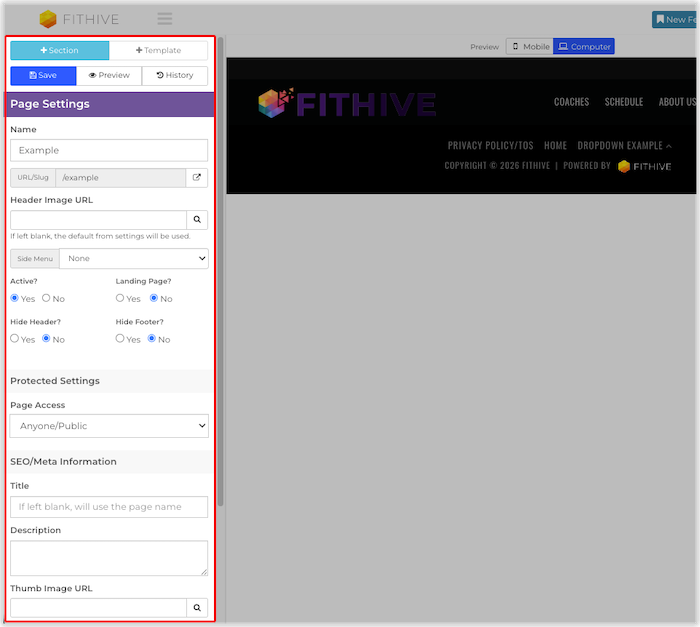Set Active to No
The width and height of the screenshot is (700, 627).
[46, 299]
